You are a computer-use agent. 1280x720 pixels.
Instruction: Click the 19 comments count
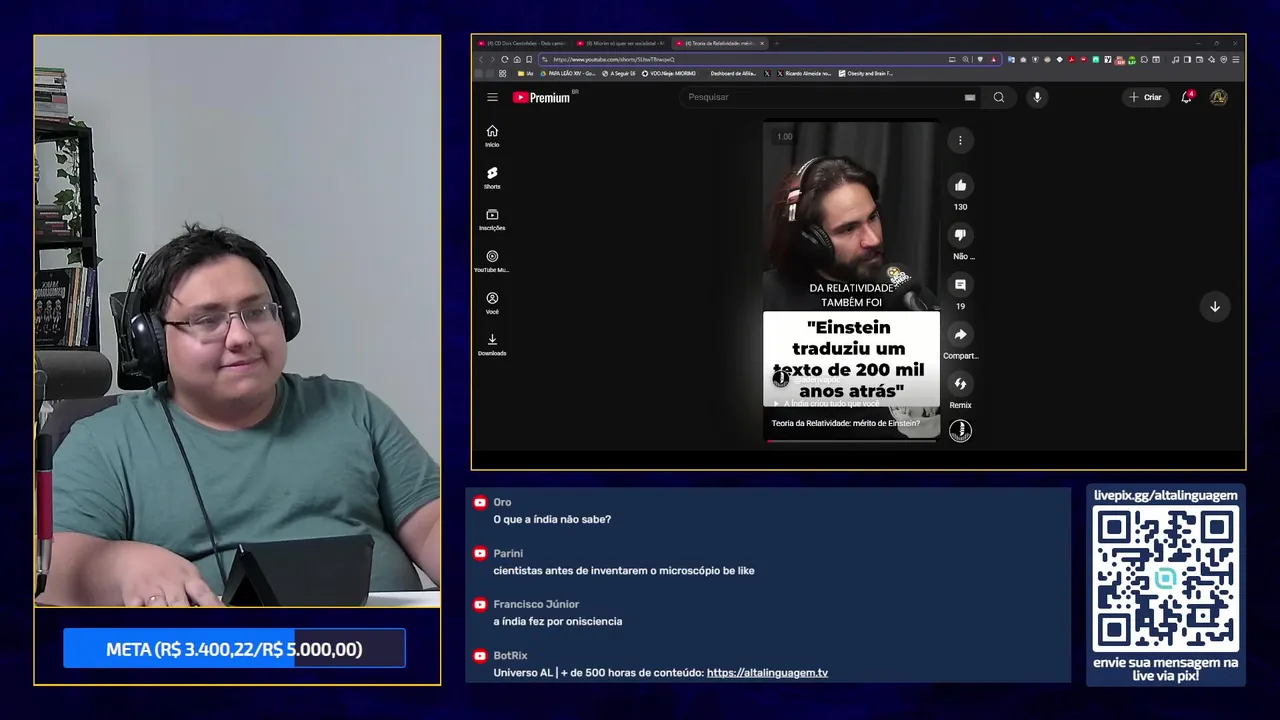pos(960,306)
